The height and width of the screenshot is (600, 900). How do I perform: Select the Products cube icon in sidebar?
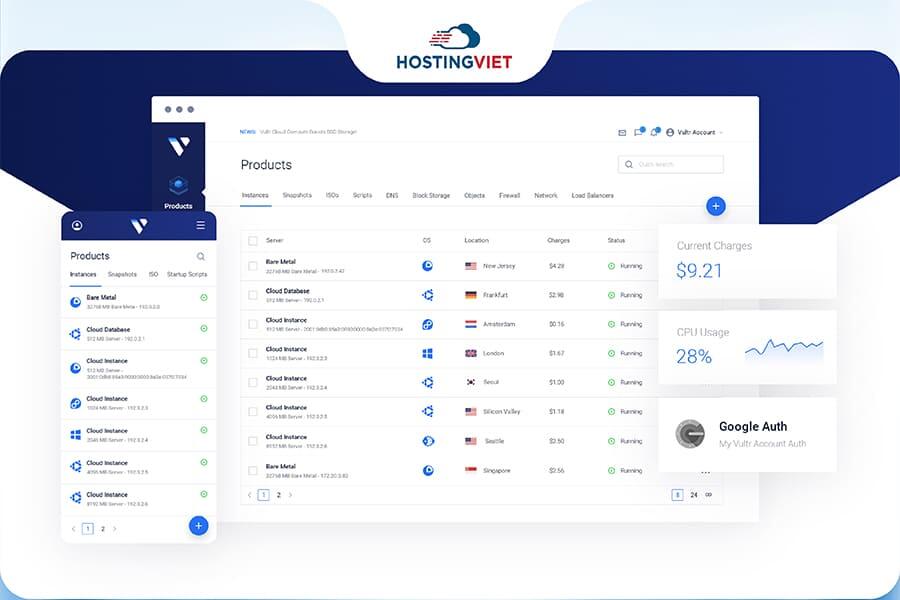179,185
